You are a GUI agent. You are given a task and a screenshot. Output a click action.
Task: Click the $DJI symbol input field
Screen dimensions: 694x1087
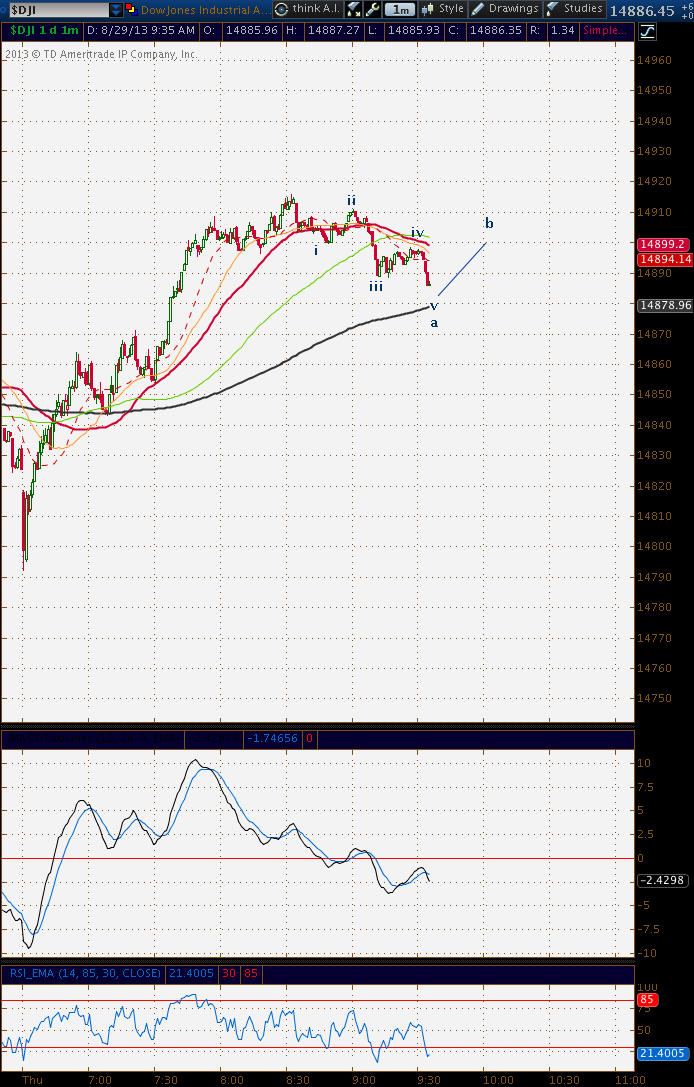(x=58, y=10)
